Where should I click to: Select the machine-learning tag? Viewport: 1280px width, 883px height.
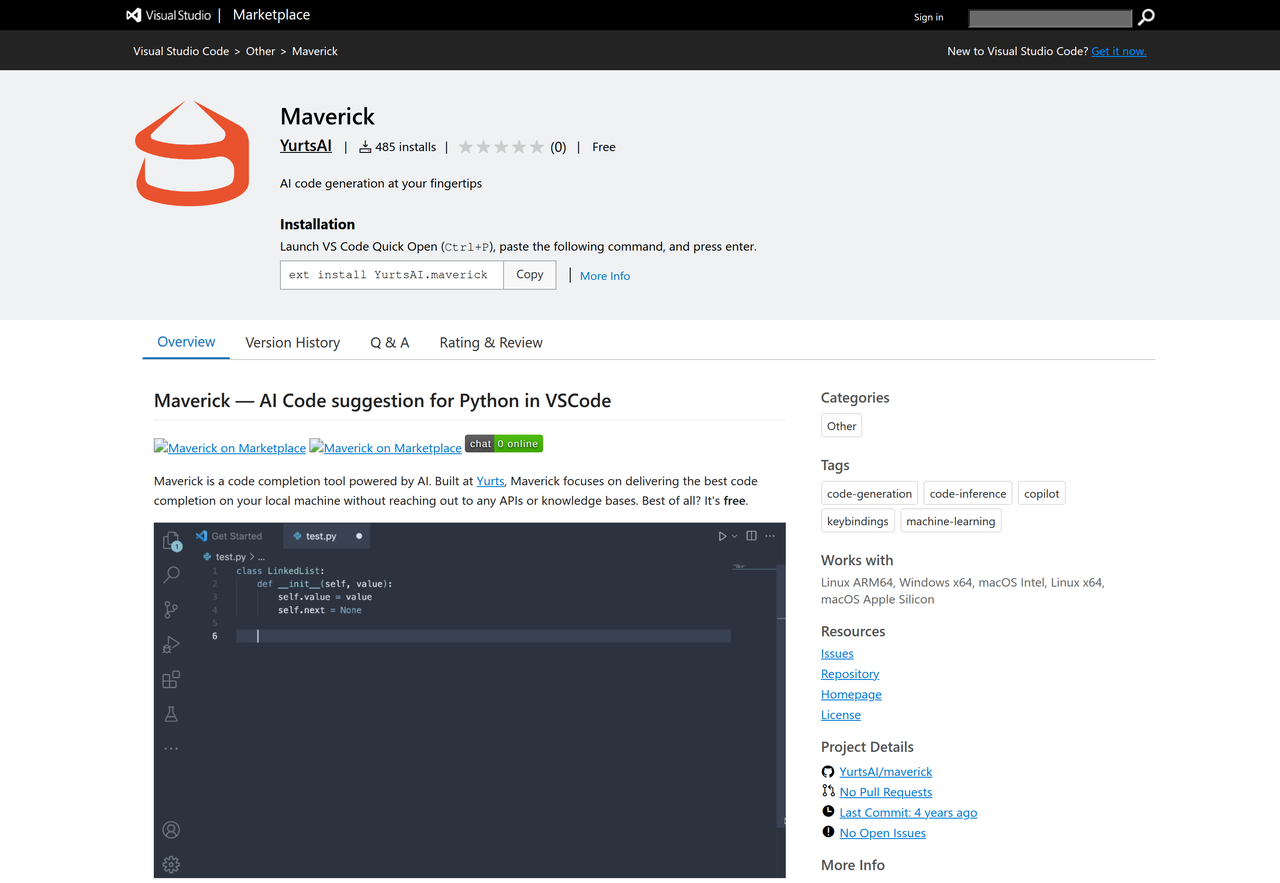[951, 521]
